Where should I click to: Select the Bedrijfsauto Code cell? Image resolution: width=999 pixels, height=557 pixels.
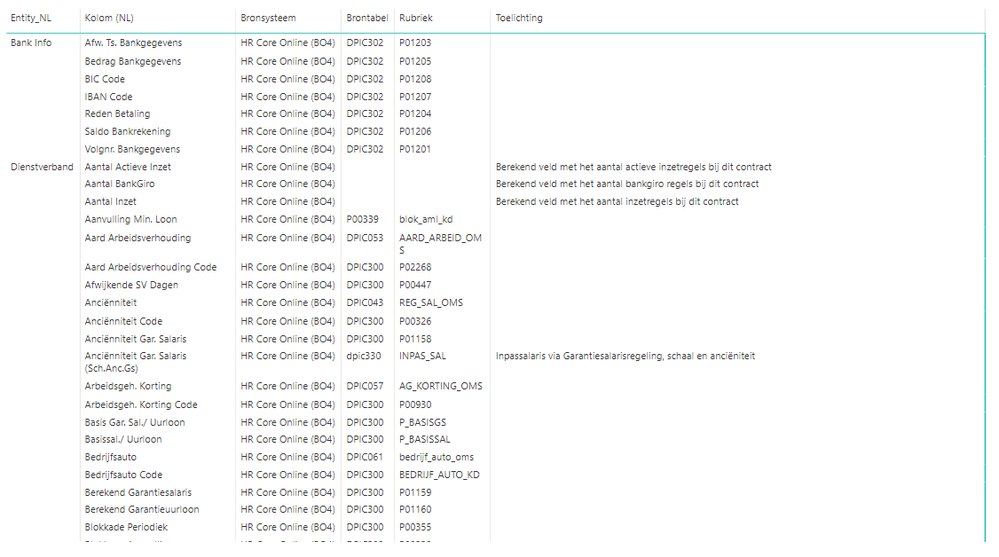(x=124, y=475)
